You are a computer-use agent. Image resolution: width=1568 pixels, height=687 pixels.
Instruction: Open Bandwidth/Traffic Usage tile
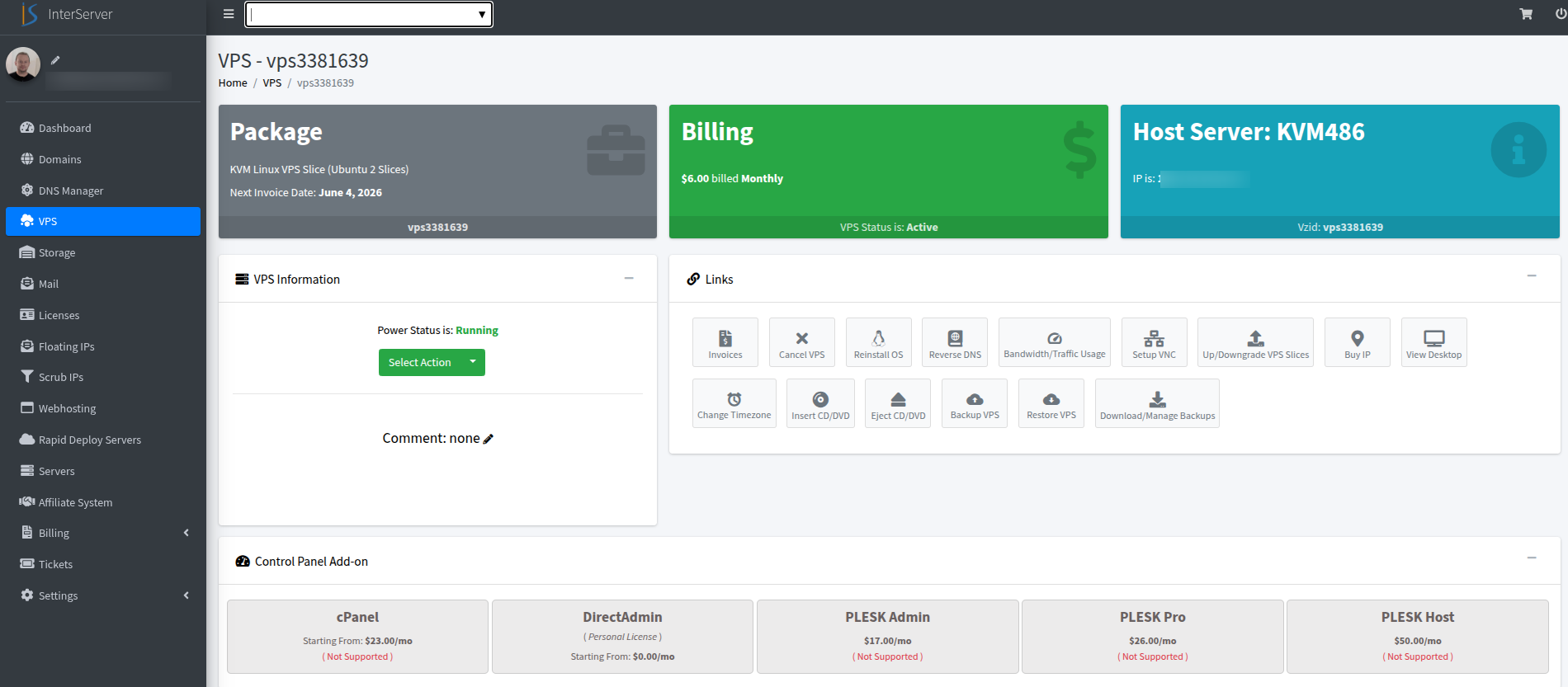(1055, 342)
